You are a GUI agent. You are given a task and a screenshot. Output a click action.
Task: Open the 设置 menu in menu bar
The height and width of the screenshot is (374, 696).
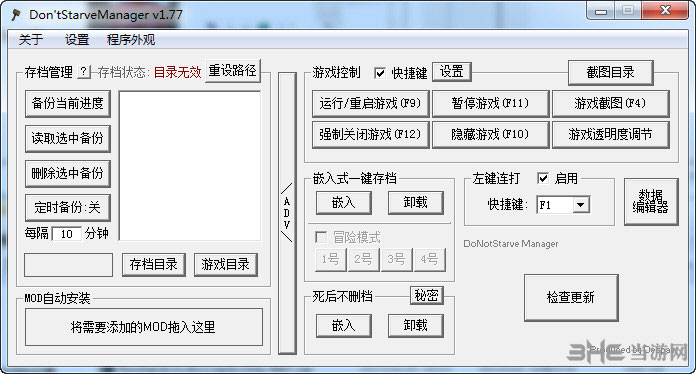(x=77, y=40)
